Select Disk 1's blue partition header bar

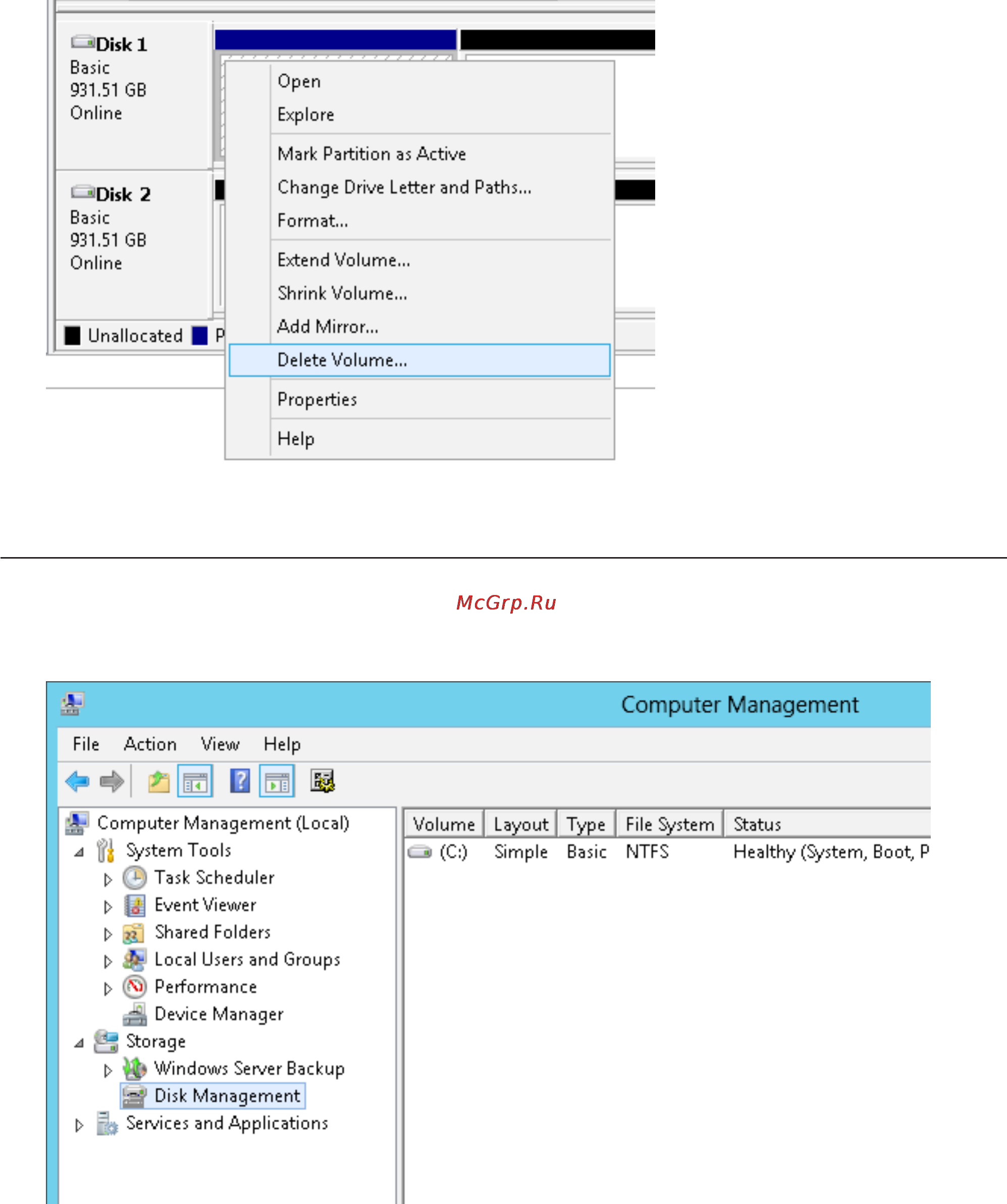click(336, 39)
